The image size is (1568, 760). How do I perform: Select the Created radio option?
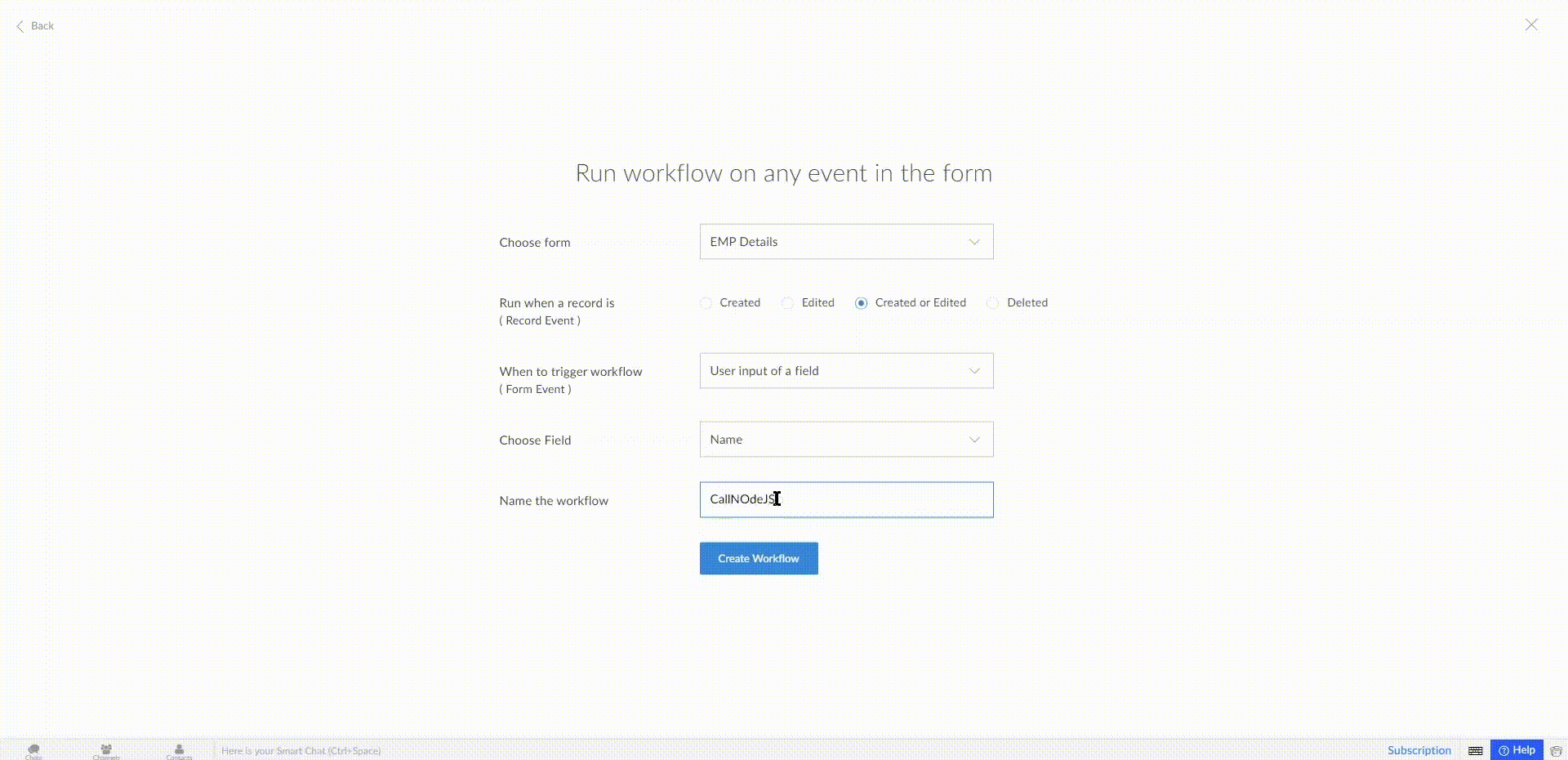[706, 303]
